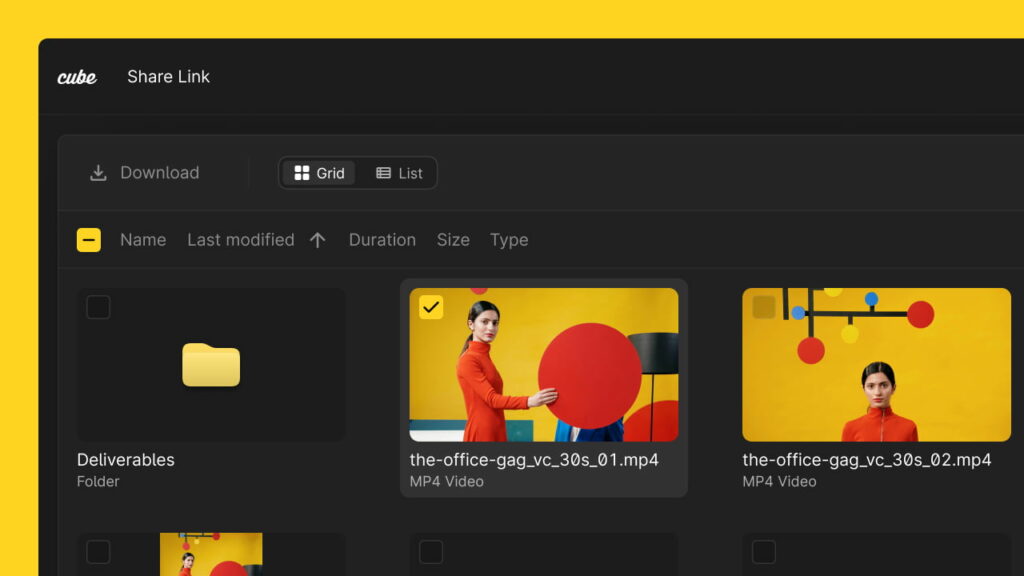The width and height of the screenshot is (1024, 576).
Task: Click the-office-gag_vc_30s_01.mp4 file name
Action: click(x=534, y=460)
